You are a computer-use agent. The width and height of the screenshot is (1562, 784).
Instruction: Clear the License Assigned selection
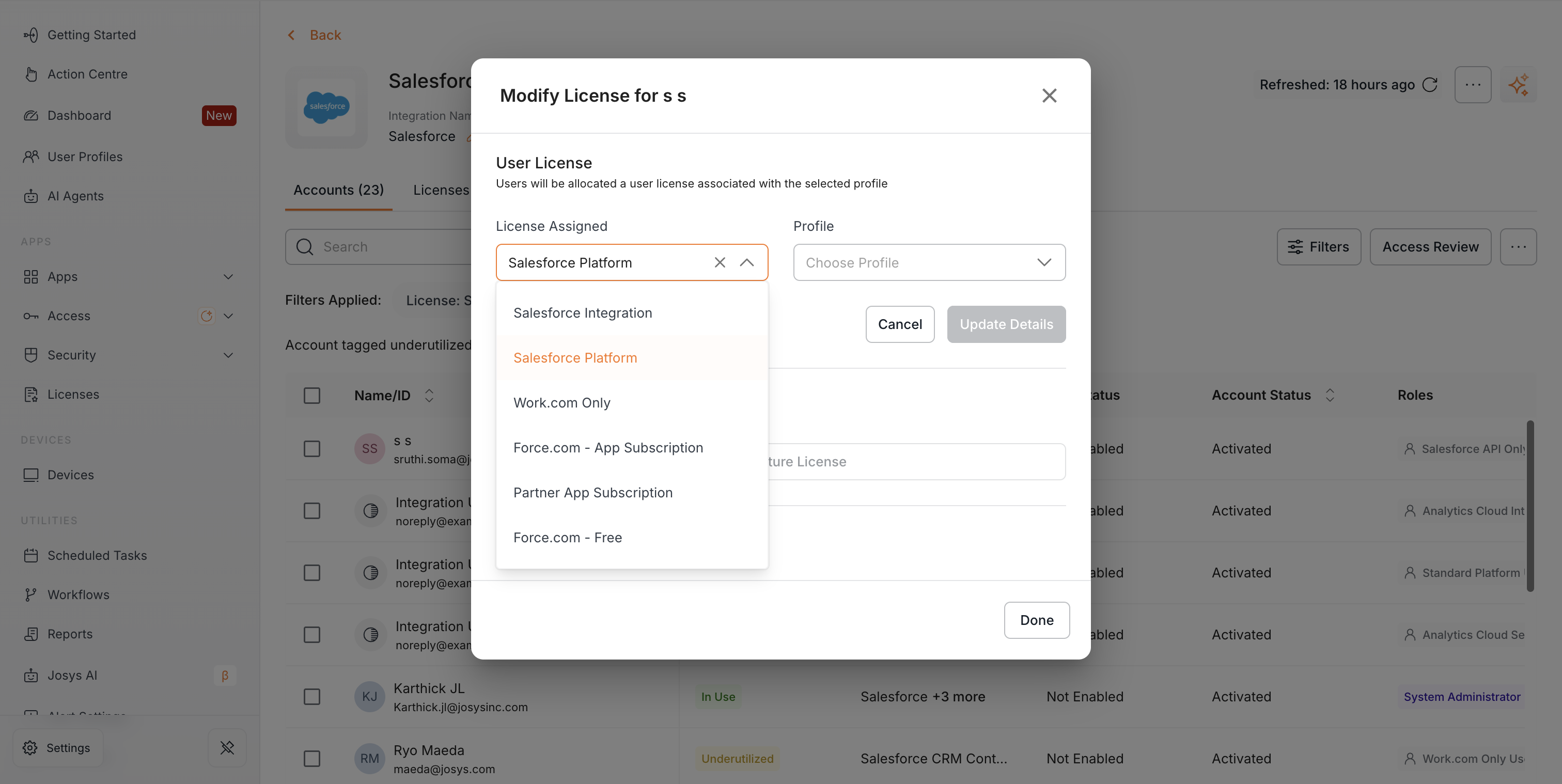[720, 262]
